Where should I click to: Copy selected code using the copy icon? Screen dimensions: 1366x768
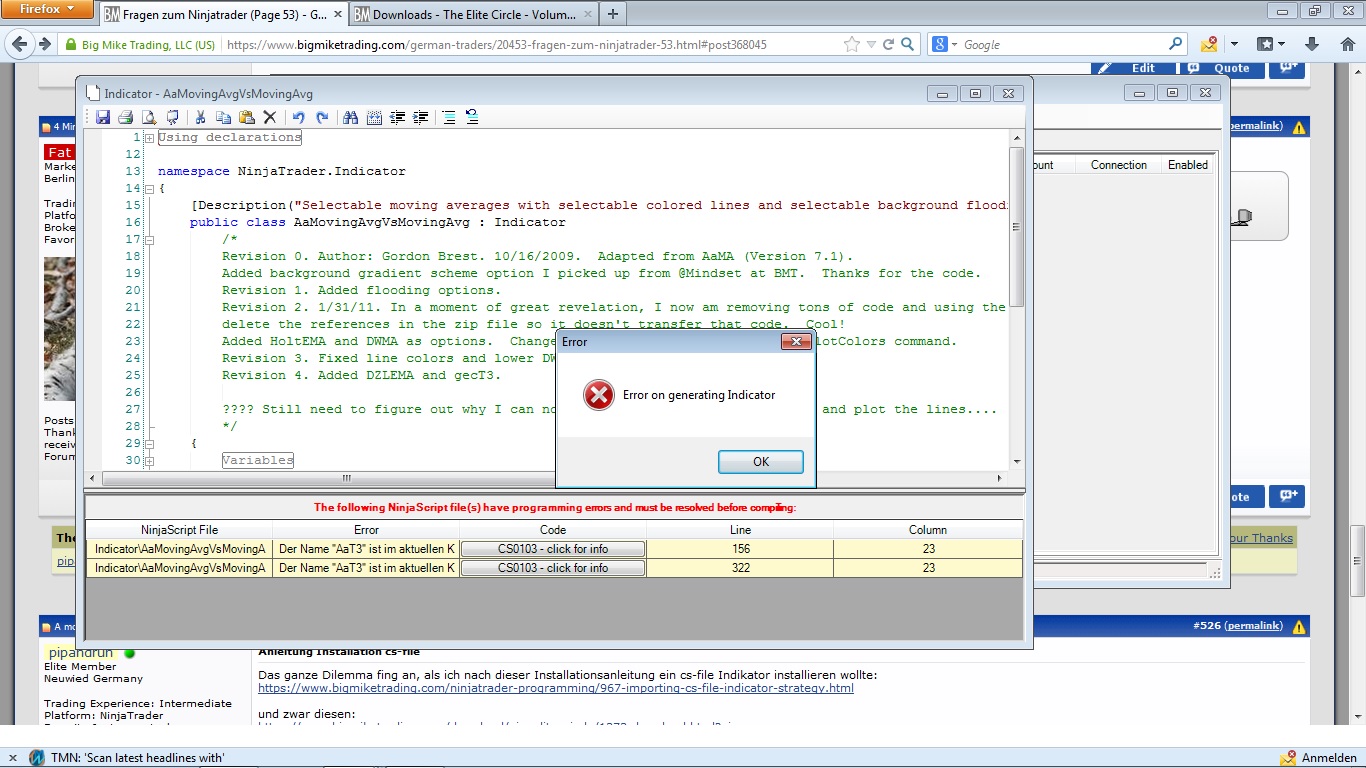click(223, 117)
